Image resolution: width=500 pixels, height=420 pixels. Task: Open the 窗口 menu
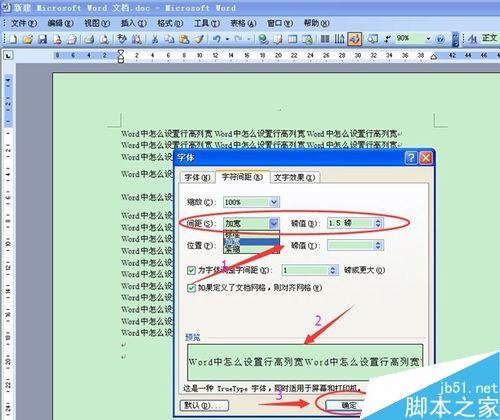(x=280, y=23)
